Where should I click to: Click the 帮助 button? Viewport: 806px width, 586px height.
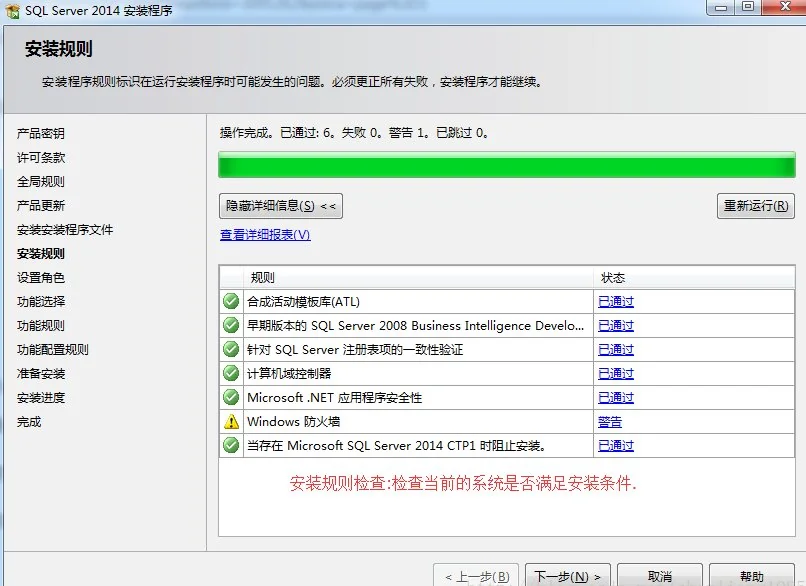pyautogui.click(x=751, y=576)
